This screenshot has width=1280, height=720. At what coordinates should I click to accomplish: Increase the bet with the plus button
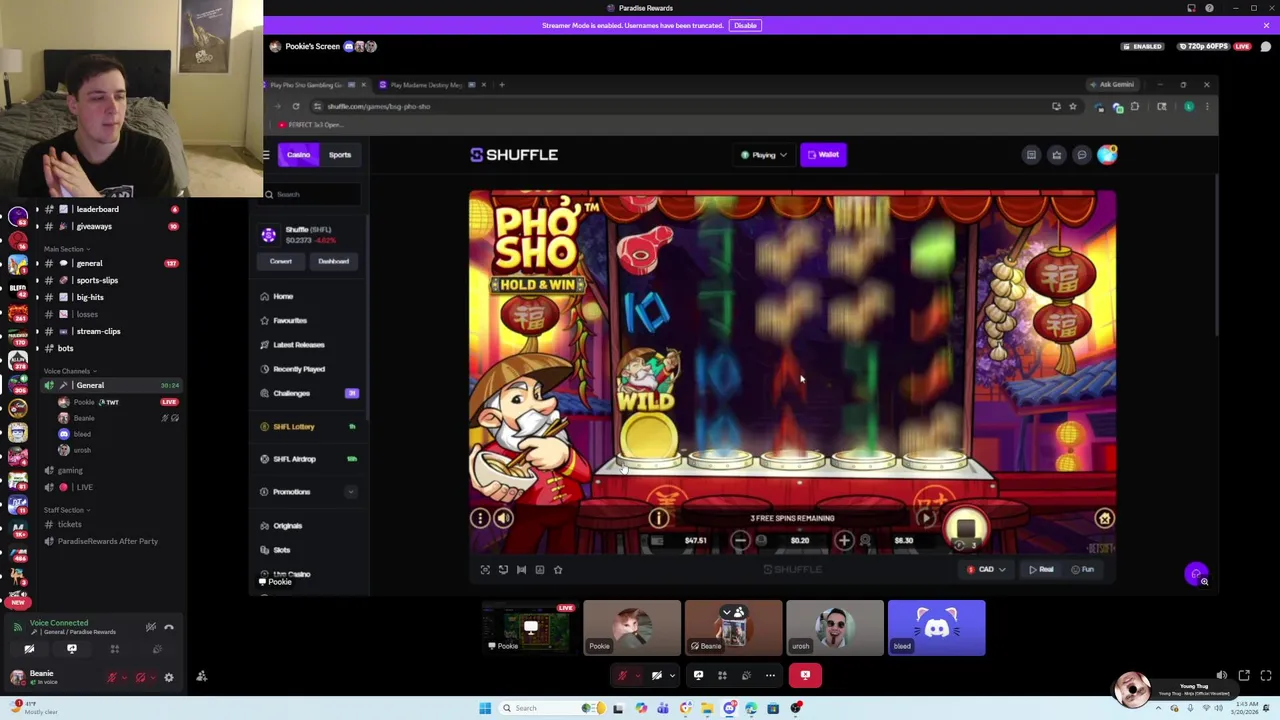(x=843, y=541)
